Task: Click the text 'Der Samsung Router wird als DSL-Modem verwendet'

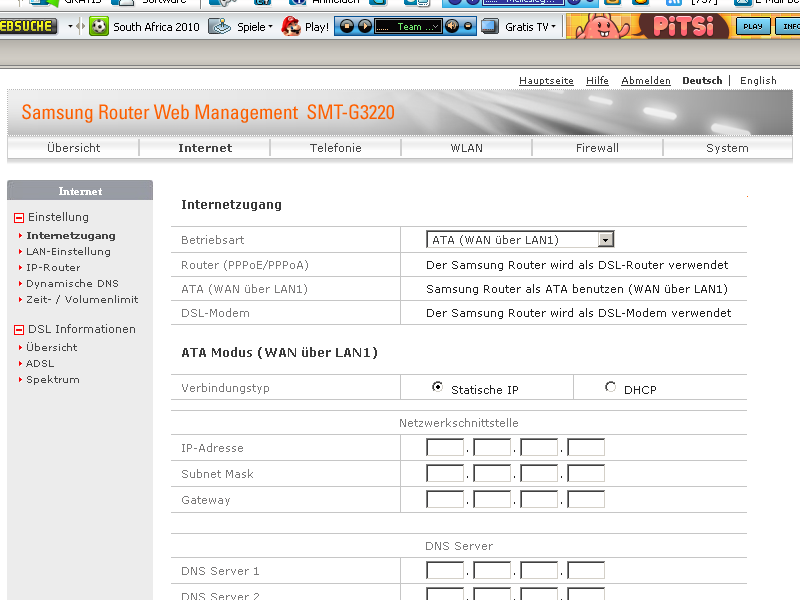Action: (579, 313)
